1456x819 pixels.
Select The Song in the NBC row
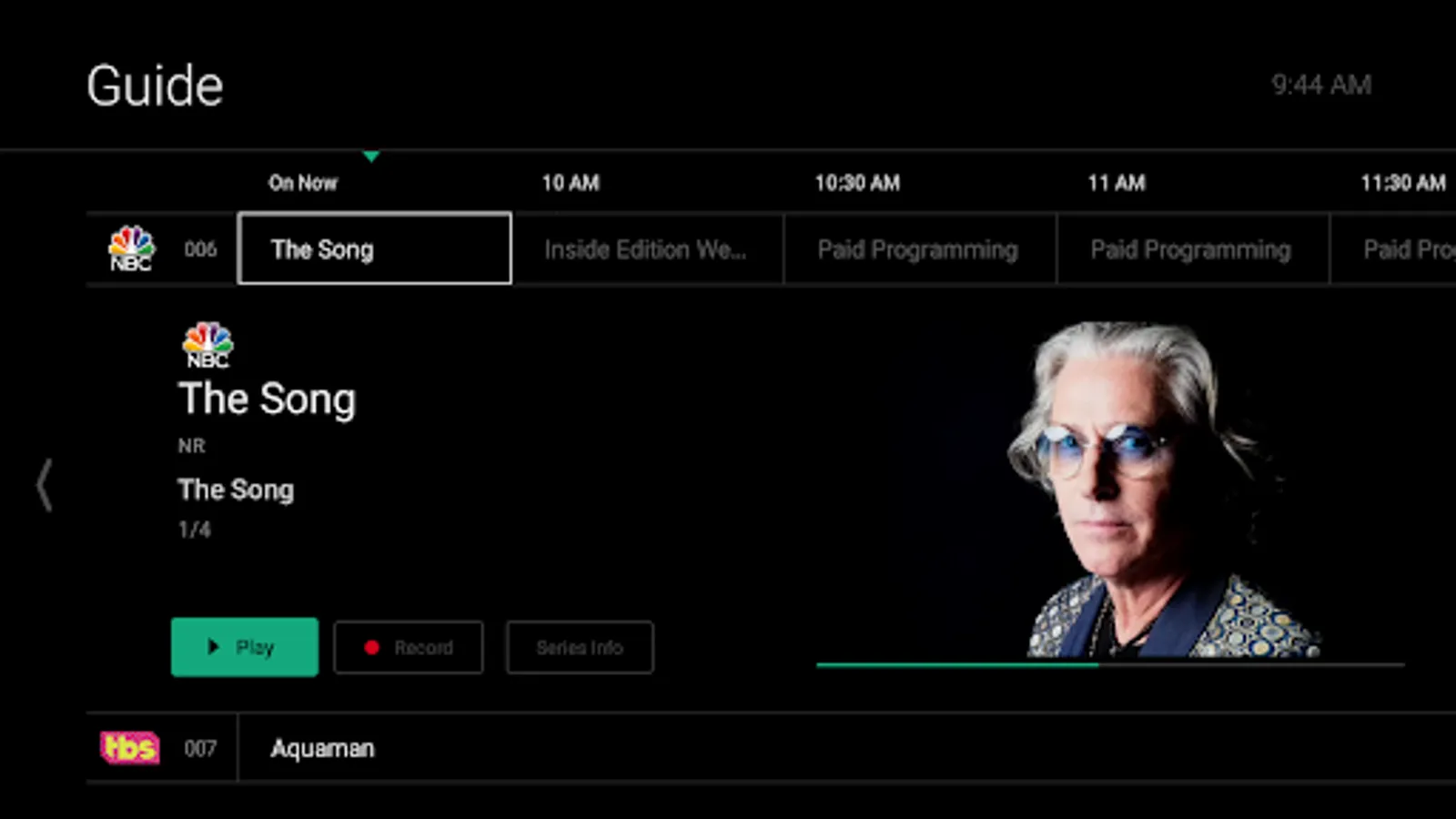pos(374,248)
